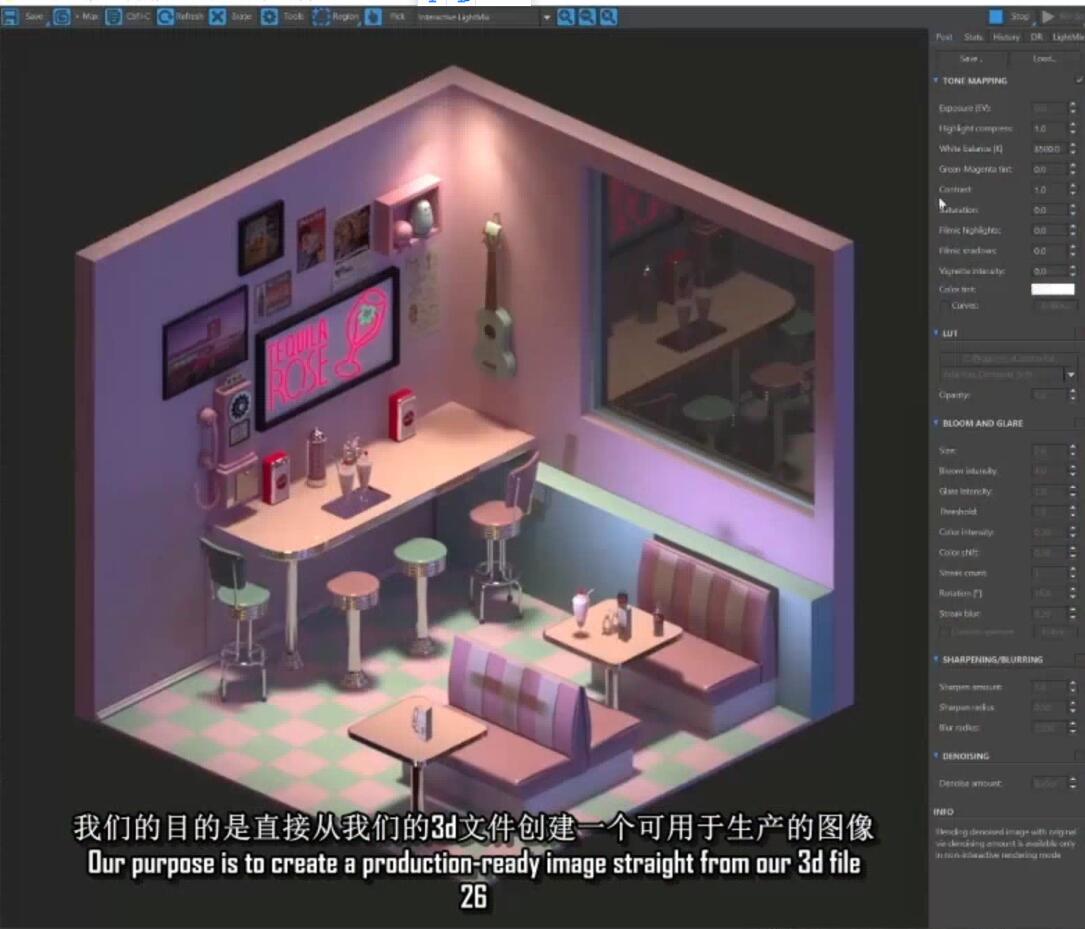Select the Pick hand tool
The image size is (1085, 929).
pos(373,17)
